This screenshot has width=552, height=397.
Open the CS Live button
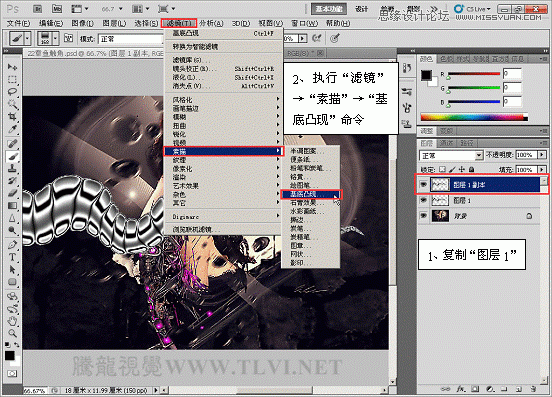(473, 9)
